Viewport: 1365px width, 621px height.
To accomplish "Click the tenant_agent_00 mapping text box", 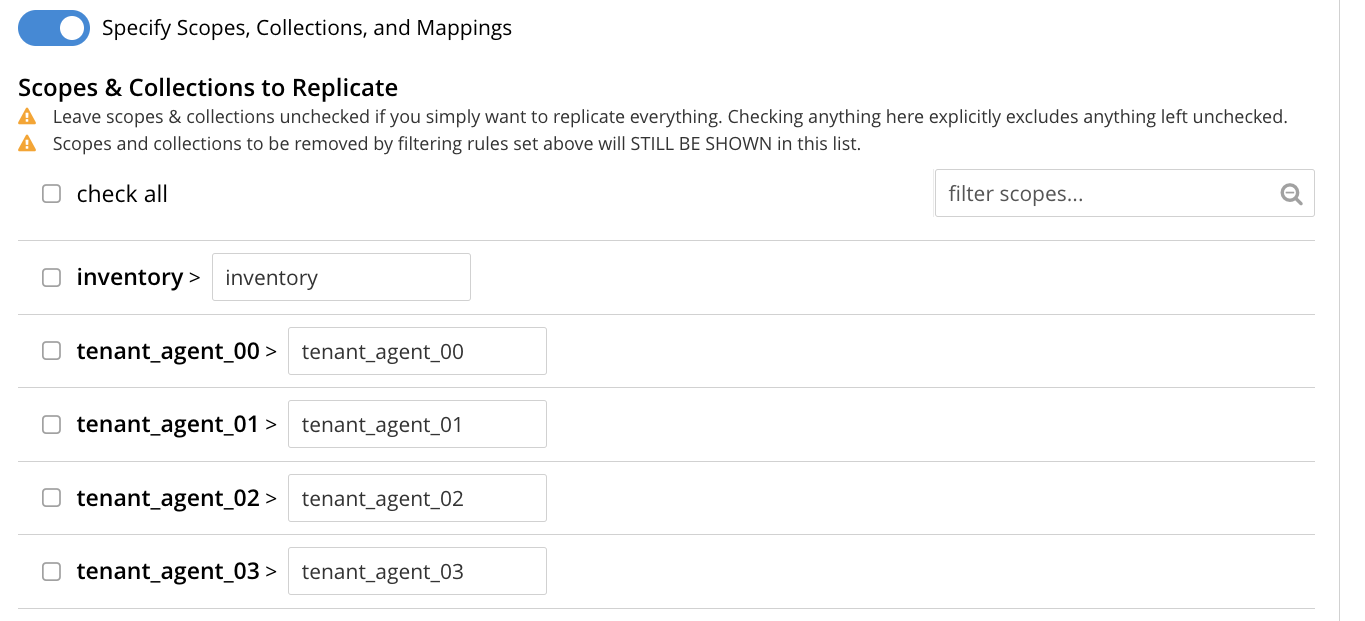I will pyautogui.click(x=417, y=351).
